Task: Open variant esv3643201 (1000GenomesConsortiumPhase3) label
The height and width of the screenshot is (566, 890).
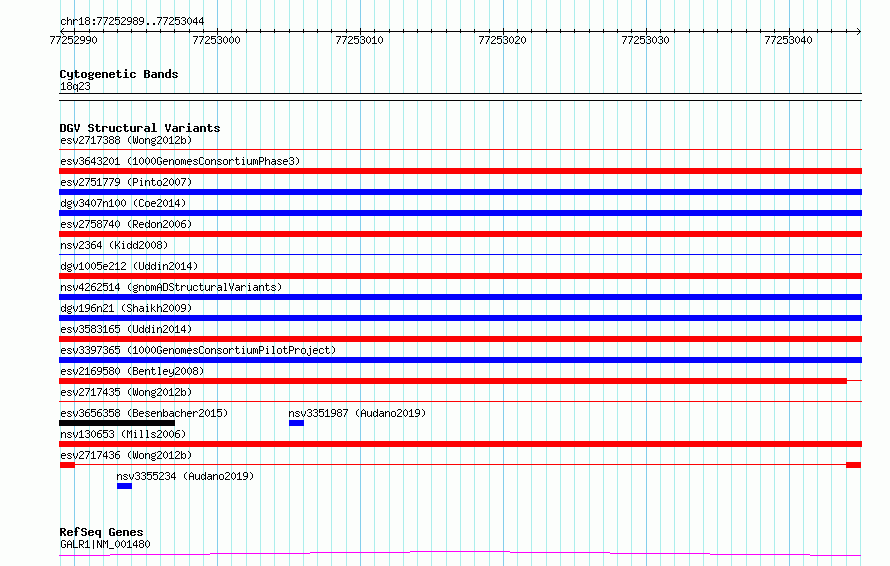Action: tap(180, 161)
